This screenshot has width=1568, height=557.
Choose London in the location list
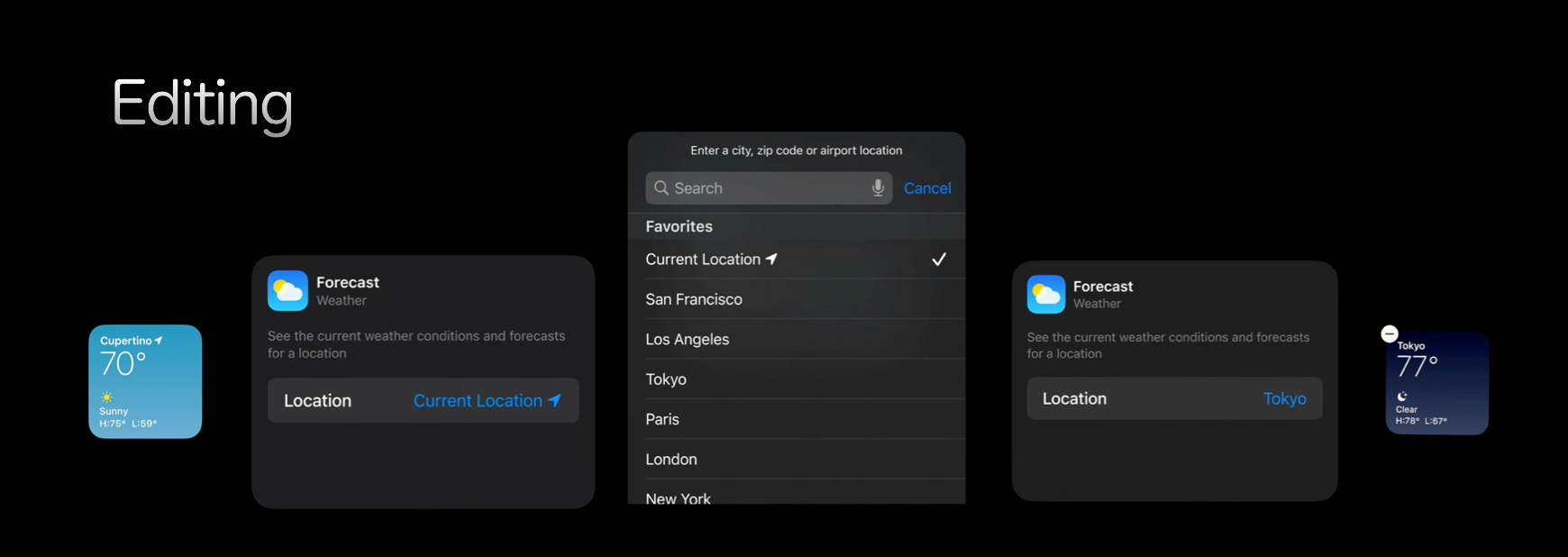[x=670, y=460]
